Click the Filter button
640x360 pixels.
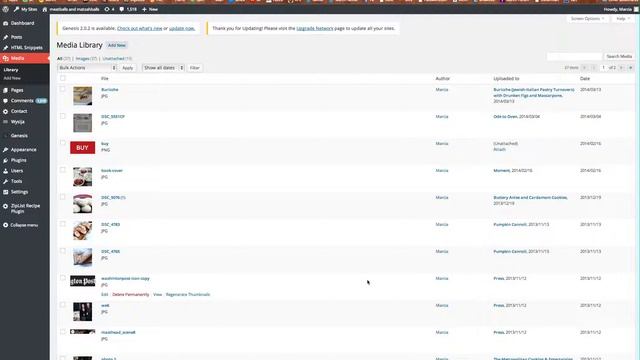point(195,68)
